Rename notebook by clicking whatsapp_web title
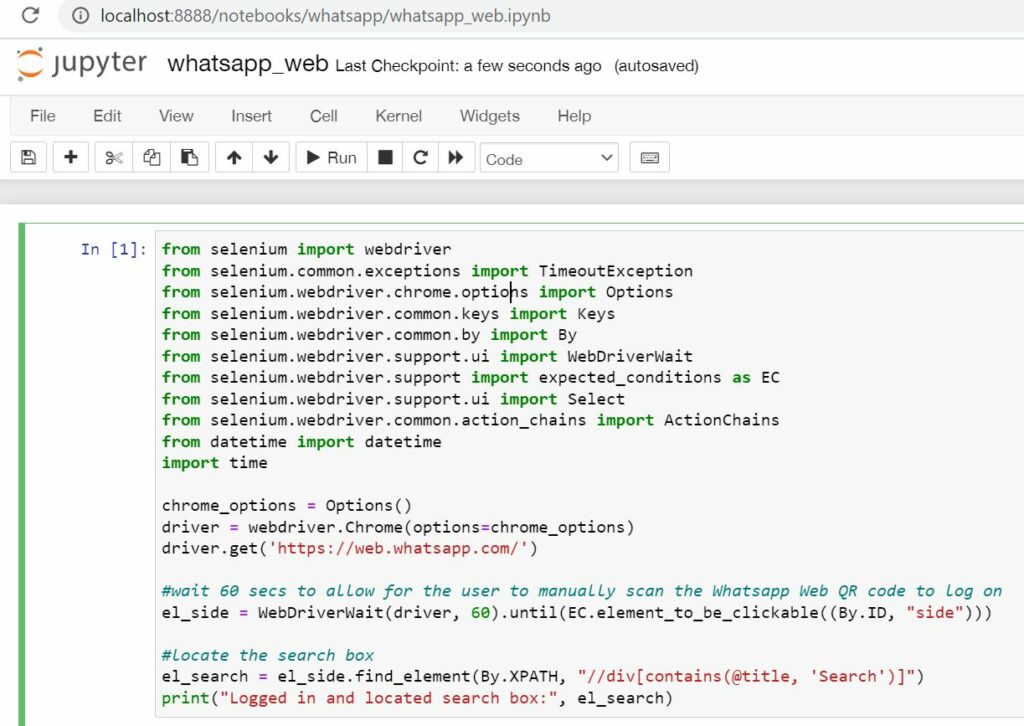 (248, 64)
